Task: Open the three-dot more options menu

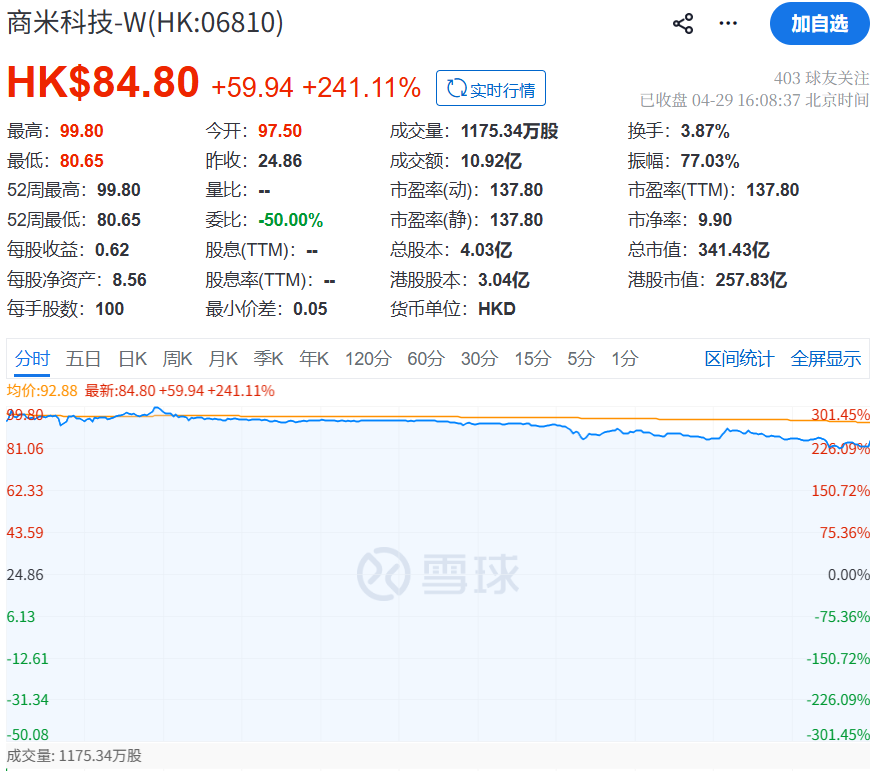Action: [728, 24]
